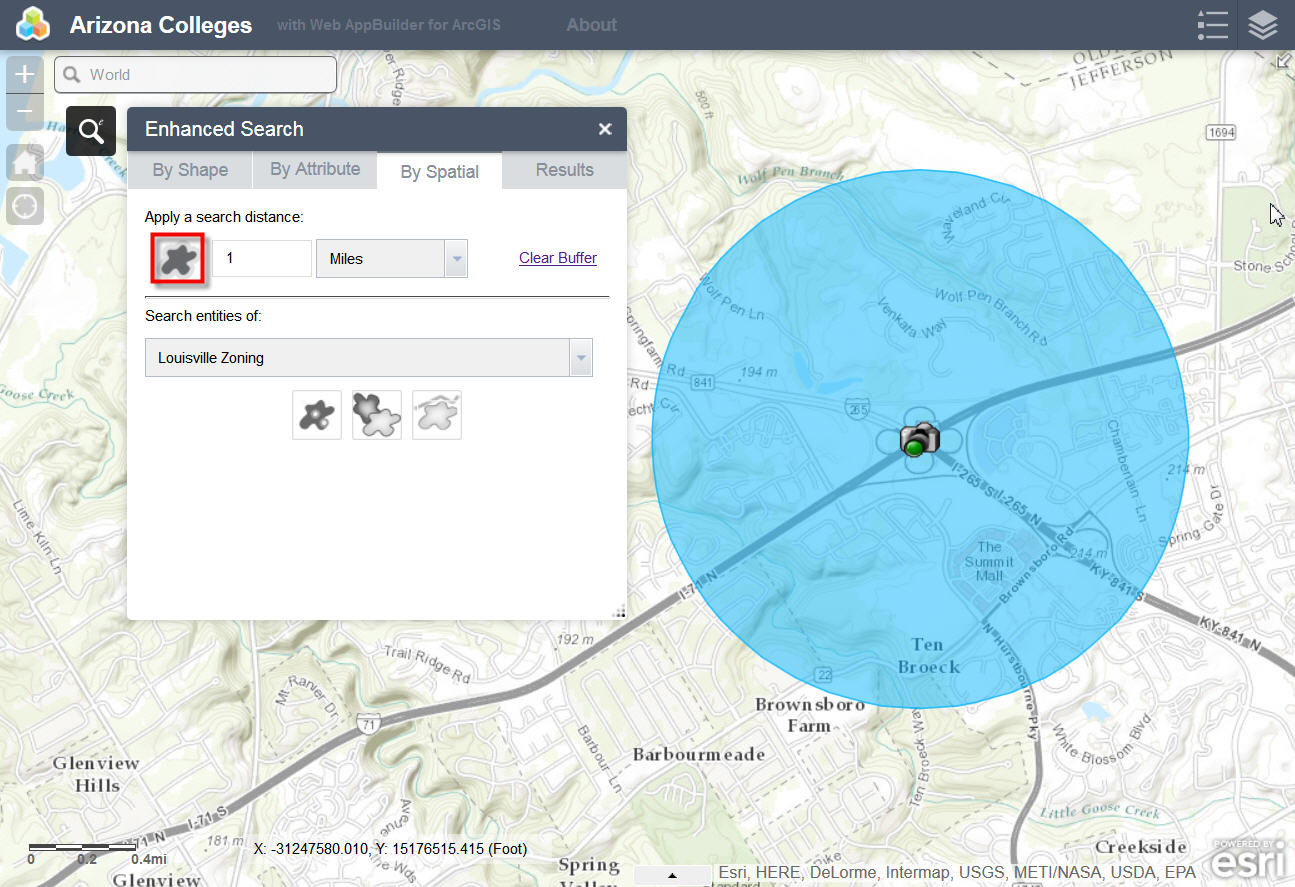Image resolution: width=1295 pixels, height=887 pixels.
Task: Click the X Y coordinate readout
Action: (x=390, y=849)
